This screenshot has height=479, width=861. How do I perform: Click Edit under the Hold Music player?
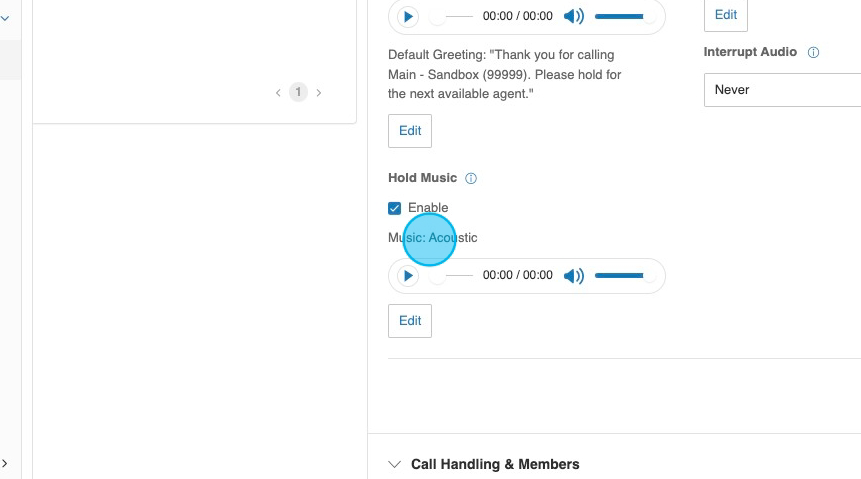[410, 321]
